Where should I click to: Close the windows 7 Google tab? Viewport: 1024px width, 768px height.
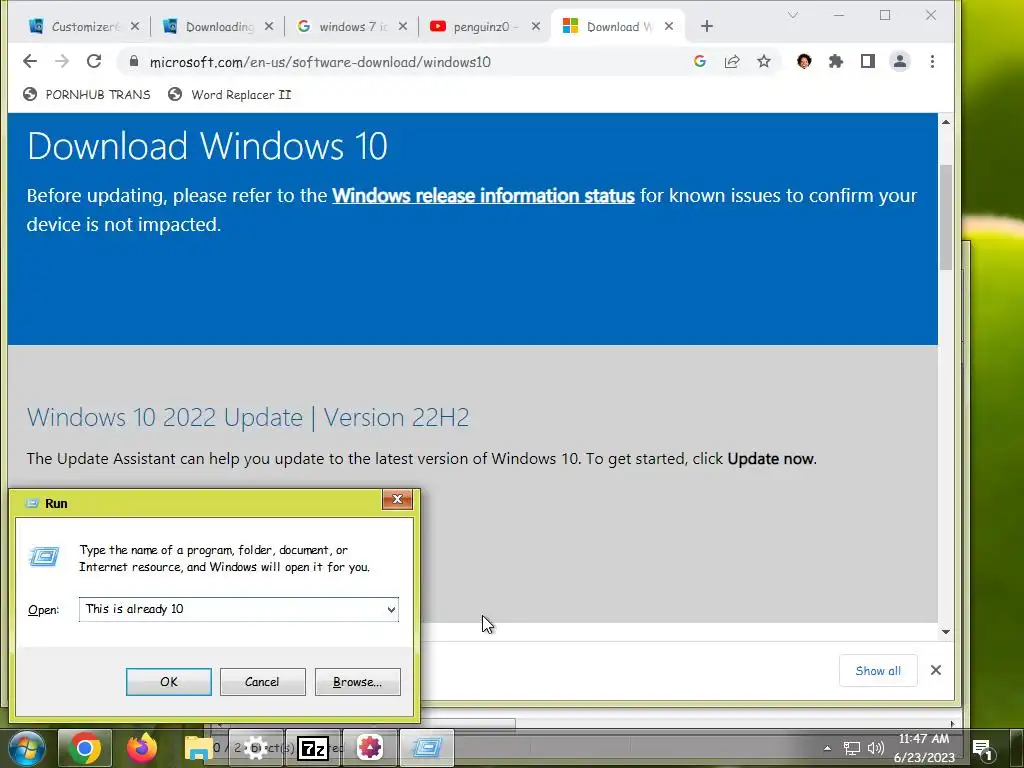pyautogui.click(x=402, y=26)
